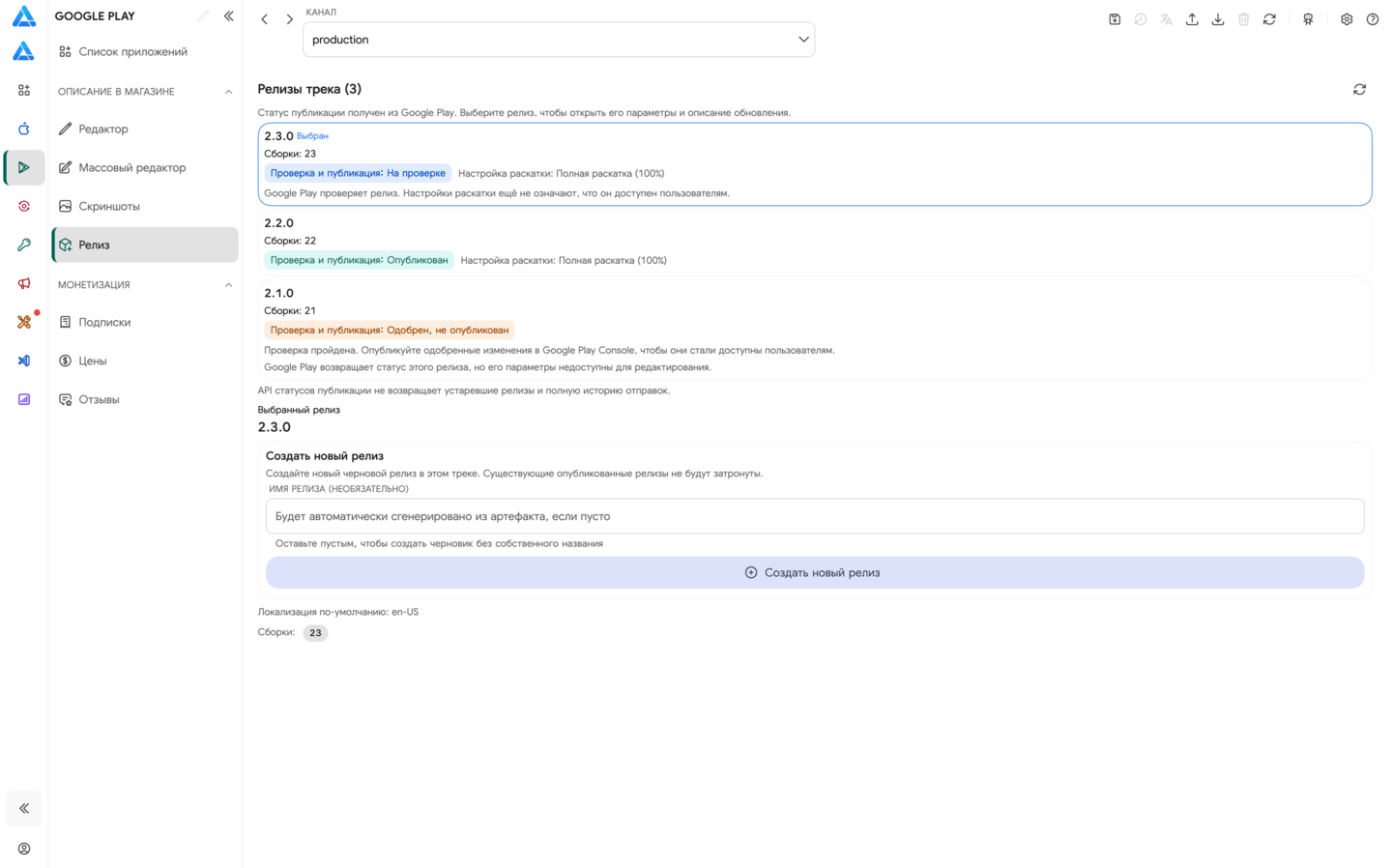Select Google Play icon in left rail

[24, 167]
